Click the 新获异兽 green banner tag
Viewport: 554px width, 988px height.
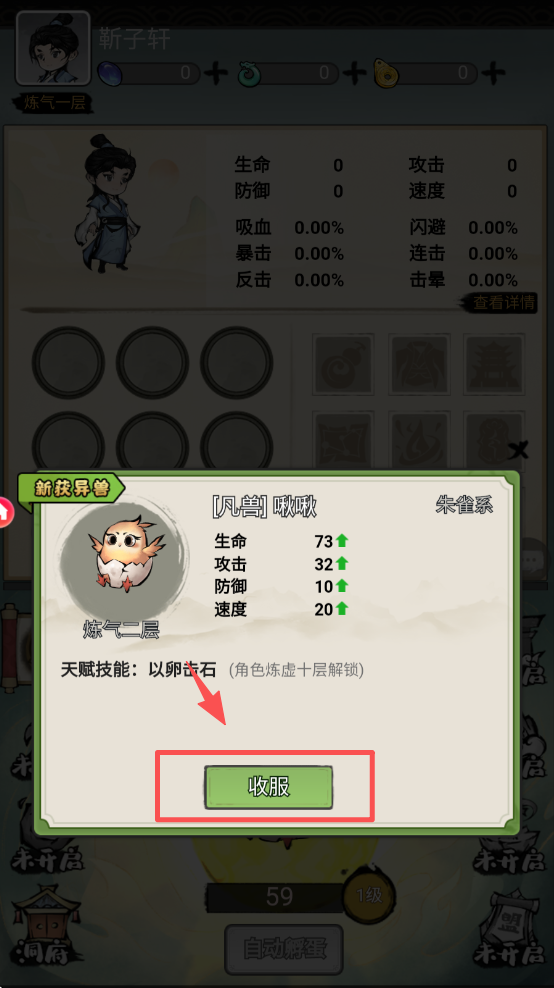(71, 488)
